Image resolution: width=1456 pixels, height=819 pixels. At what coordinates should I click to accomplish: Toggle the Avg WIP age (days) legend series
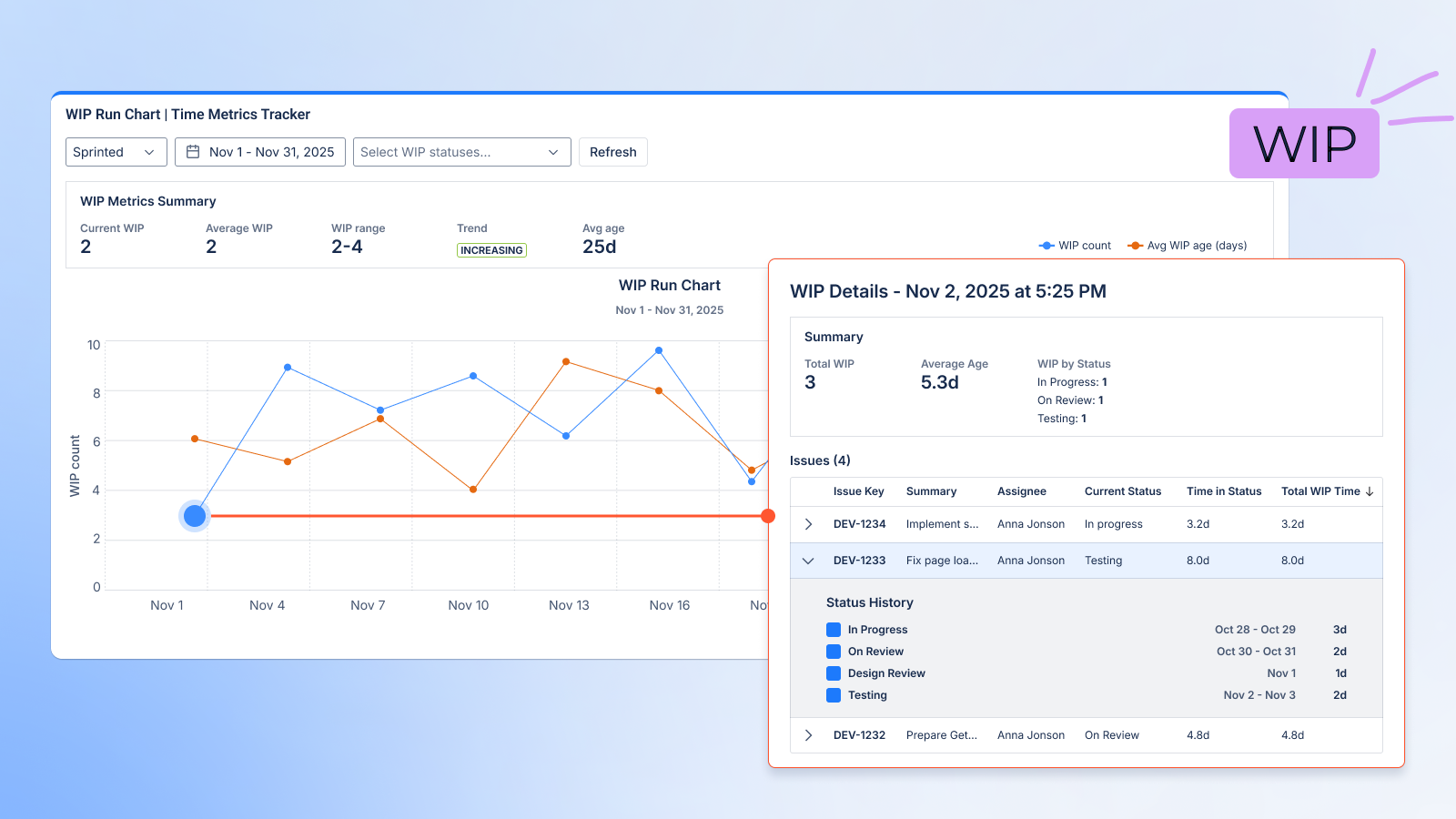click(1188, 246)
